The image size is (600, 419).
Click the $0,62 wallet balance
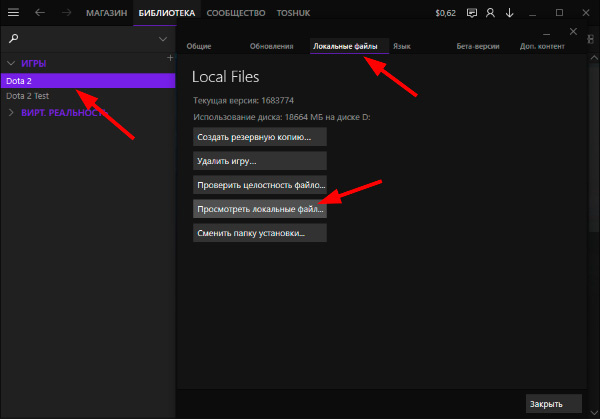click(x=445, y=13)
